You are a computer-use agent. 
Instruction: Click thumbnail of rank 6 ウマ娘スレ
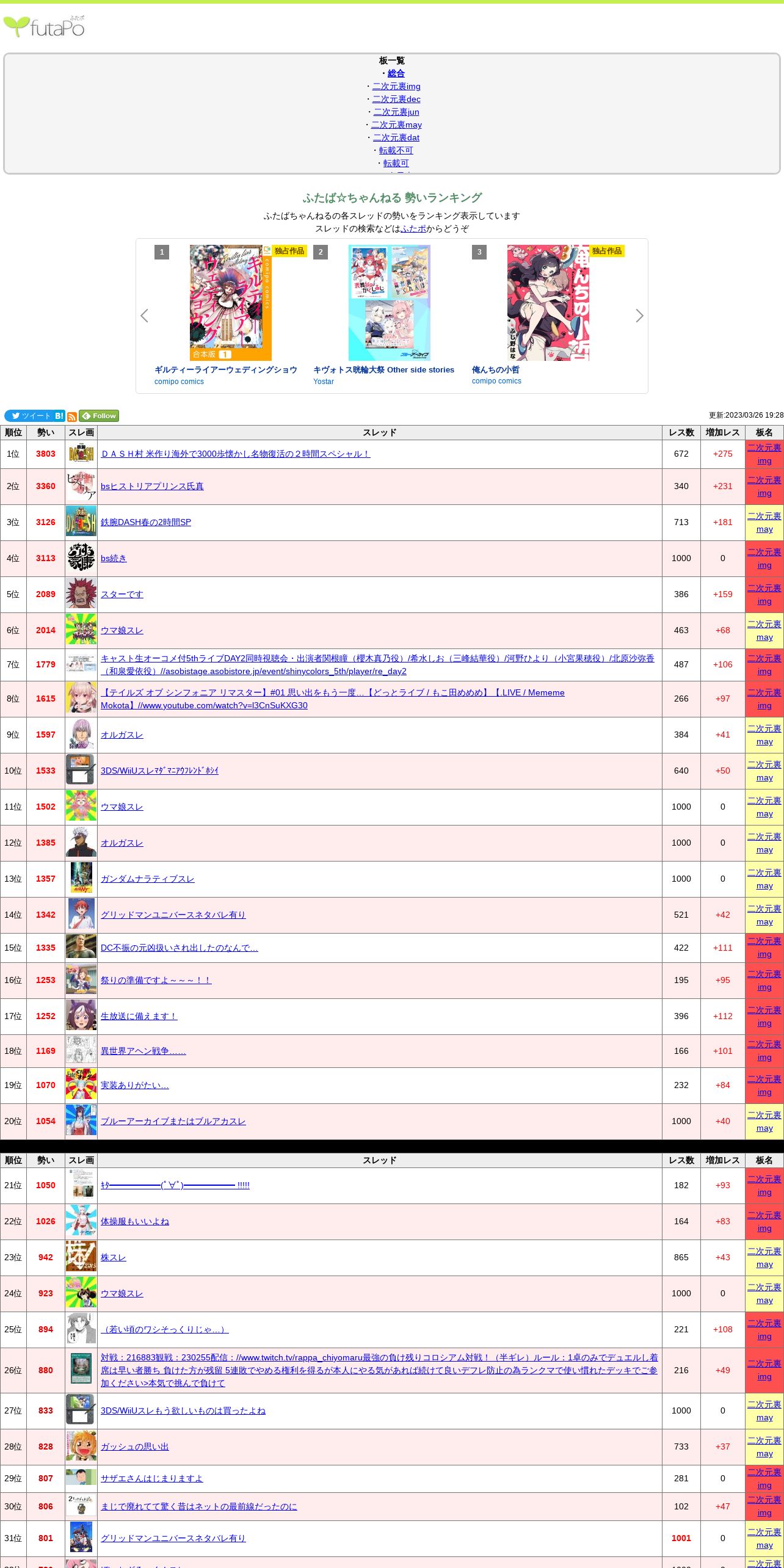pos(81,630)
